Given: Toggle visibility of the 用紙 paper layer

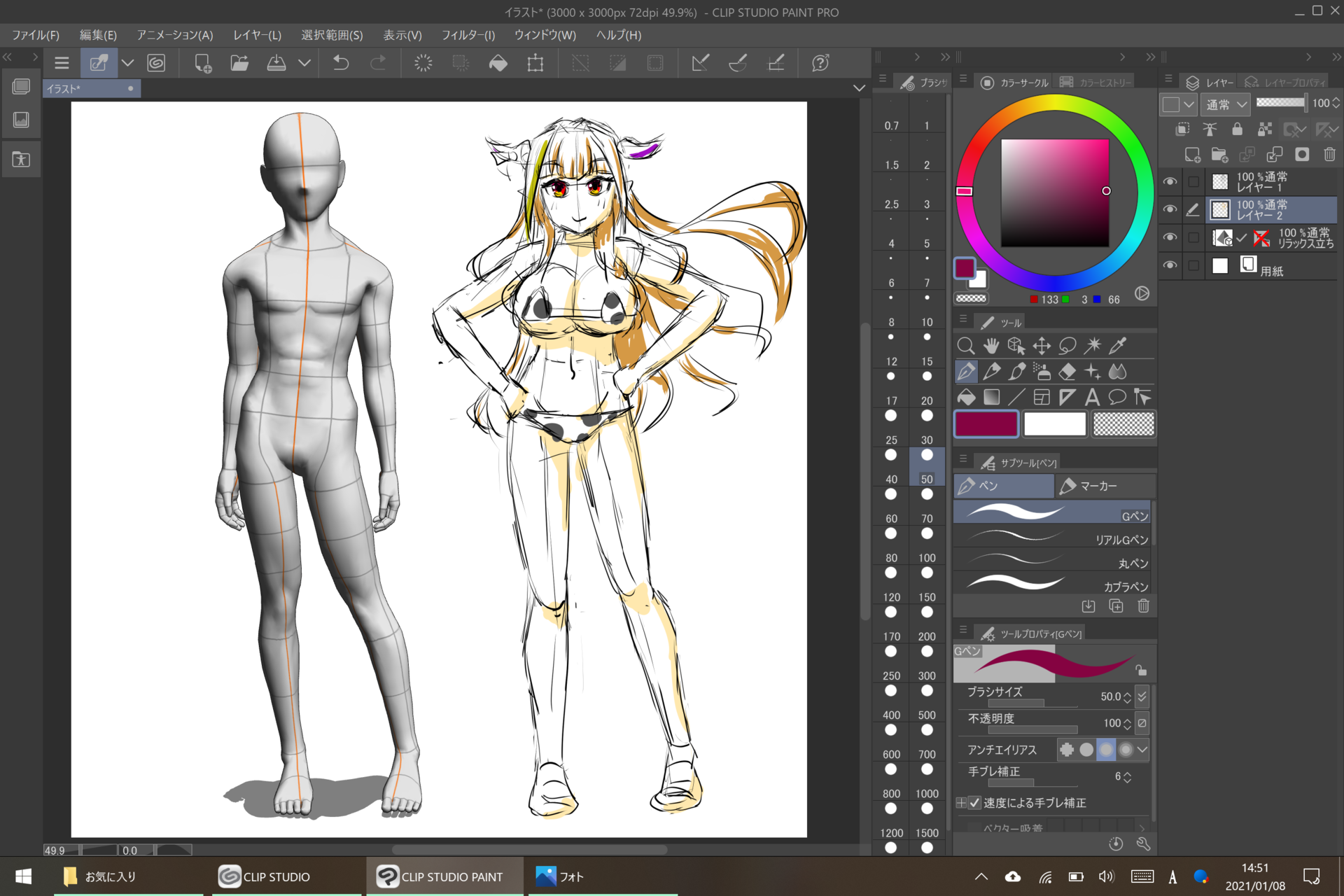Looking at the screenshot, I should (1170, 265).
